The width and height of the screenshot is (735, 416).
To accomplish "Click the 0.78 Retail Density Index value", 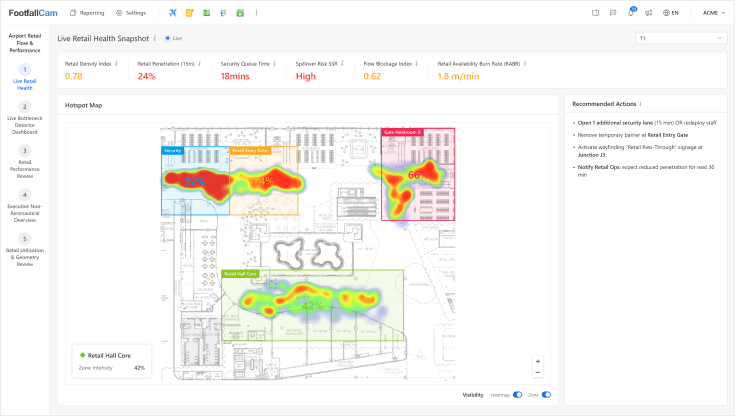I will pos(74,76).
